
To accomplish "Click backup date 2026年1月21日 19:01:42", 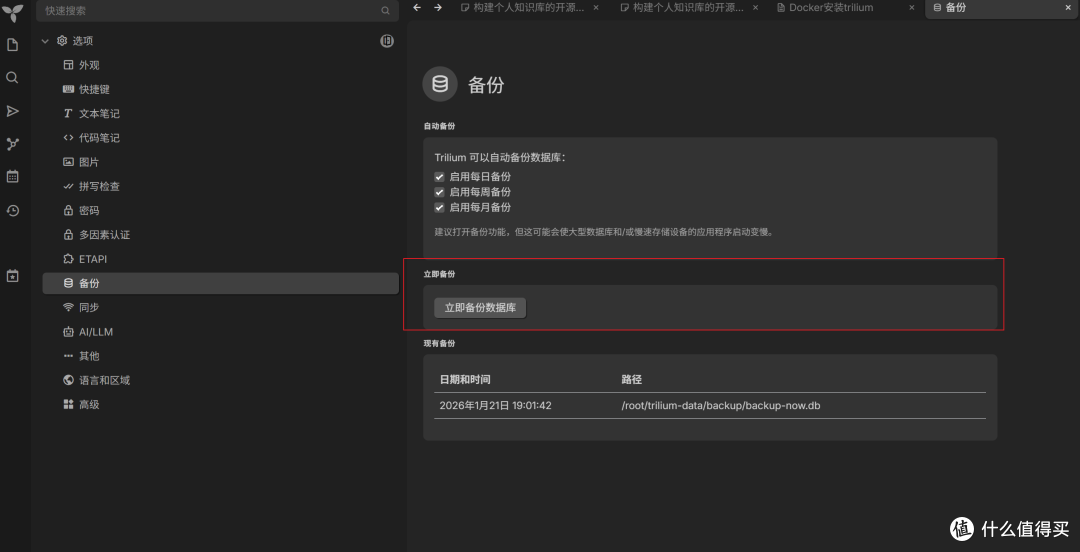I will coord(495,406).
